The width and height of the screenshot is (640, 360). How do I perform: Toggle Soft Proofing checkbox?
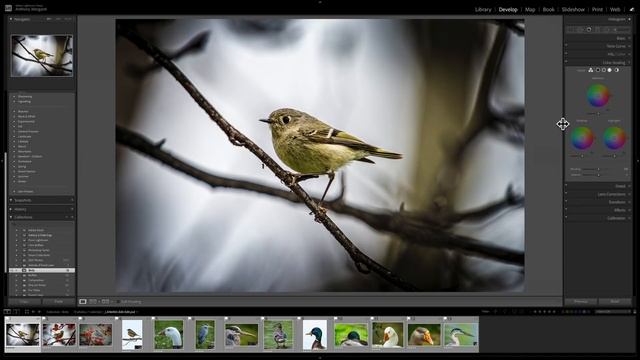(x=118, y=302)
